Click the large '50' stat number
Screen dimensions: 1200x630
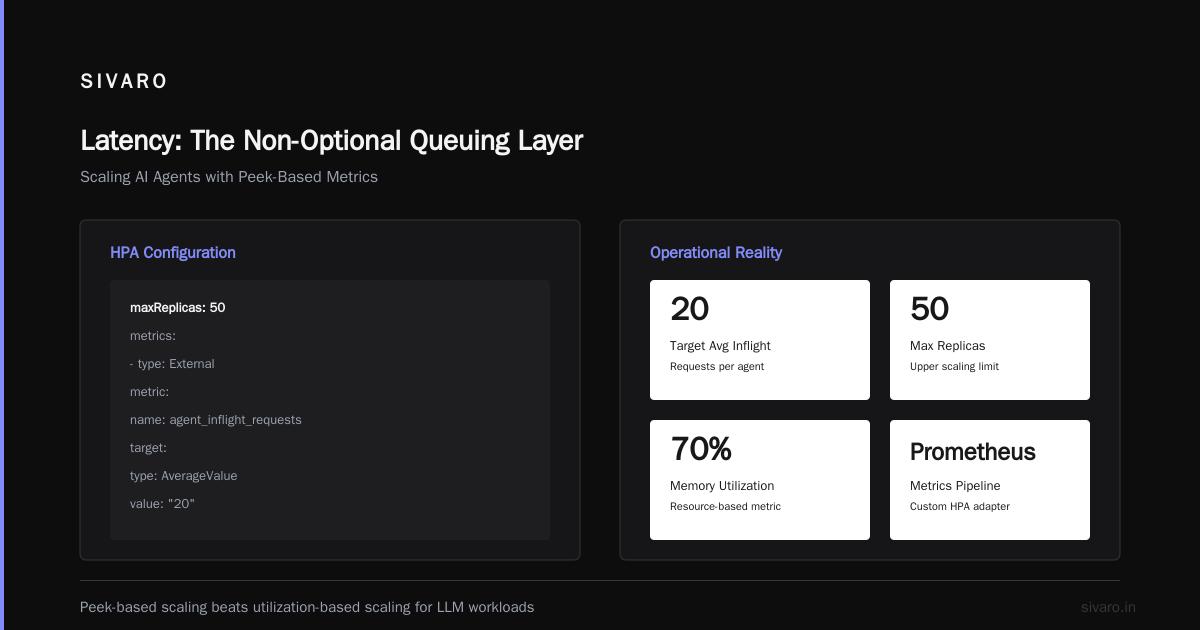[929, 310]
